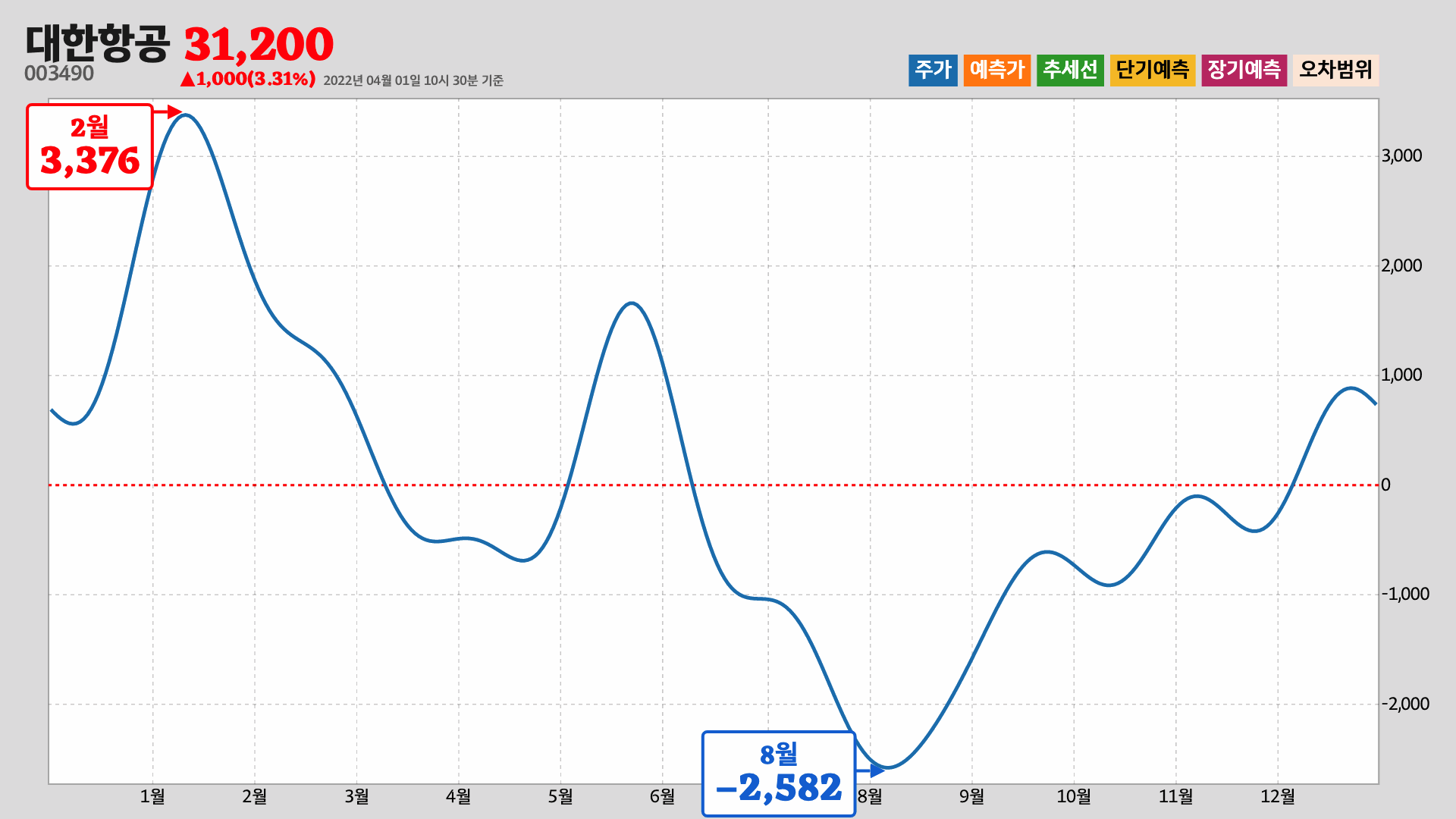Screen dimensions: 1456x819
Task: Click the -2,000 y-axis label
Action: pyautogui.click(x=1405, y=704)
